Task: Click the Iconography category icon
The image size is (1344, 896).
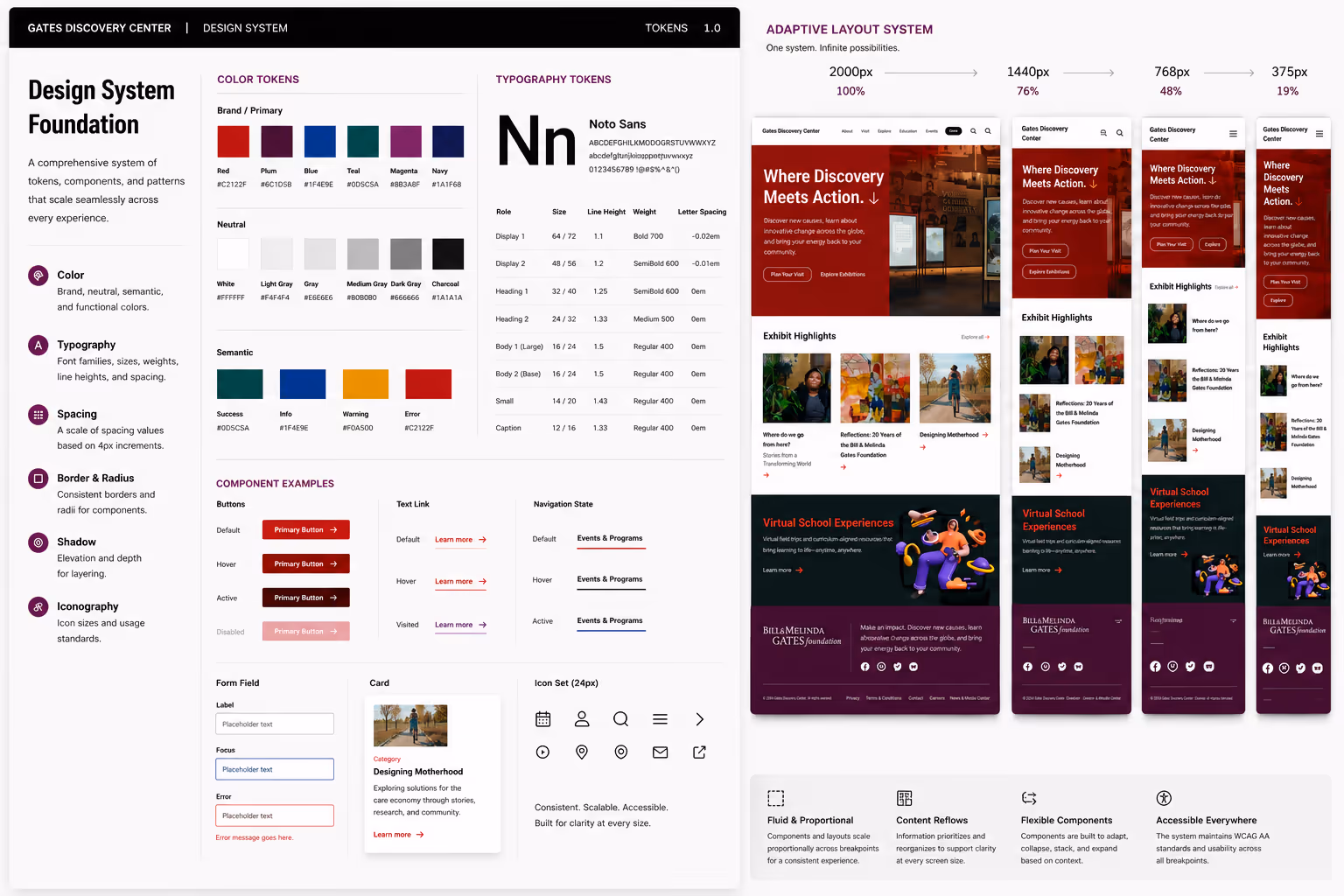Action: point(38,606)
